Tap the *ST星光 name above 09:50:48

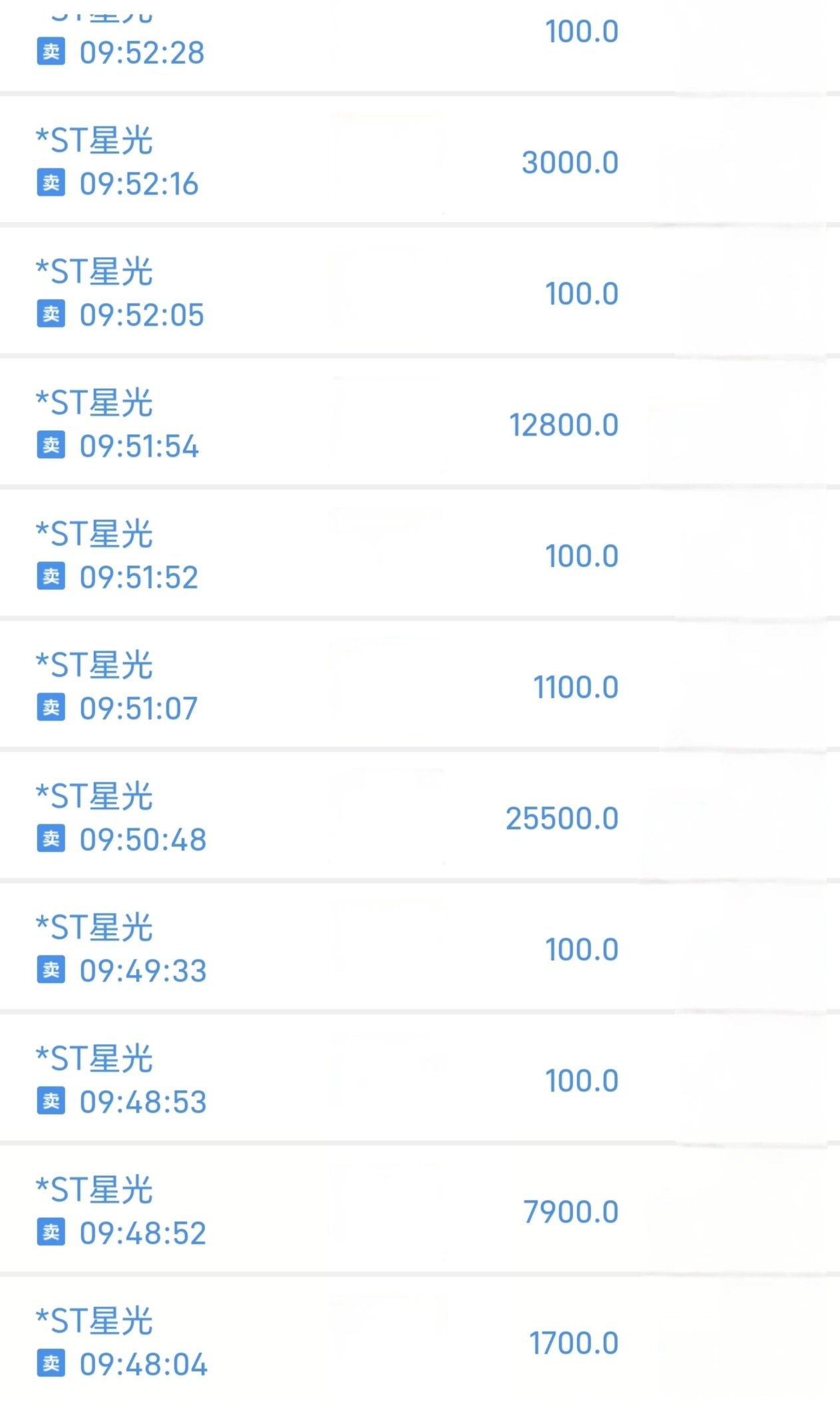pyautogui.click(x=95, y=796)
